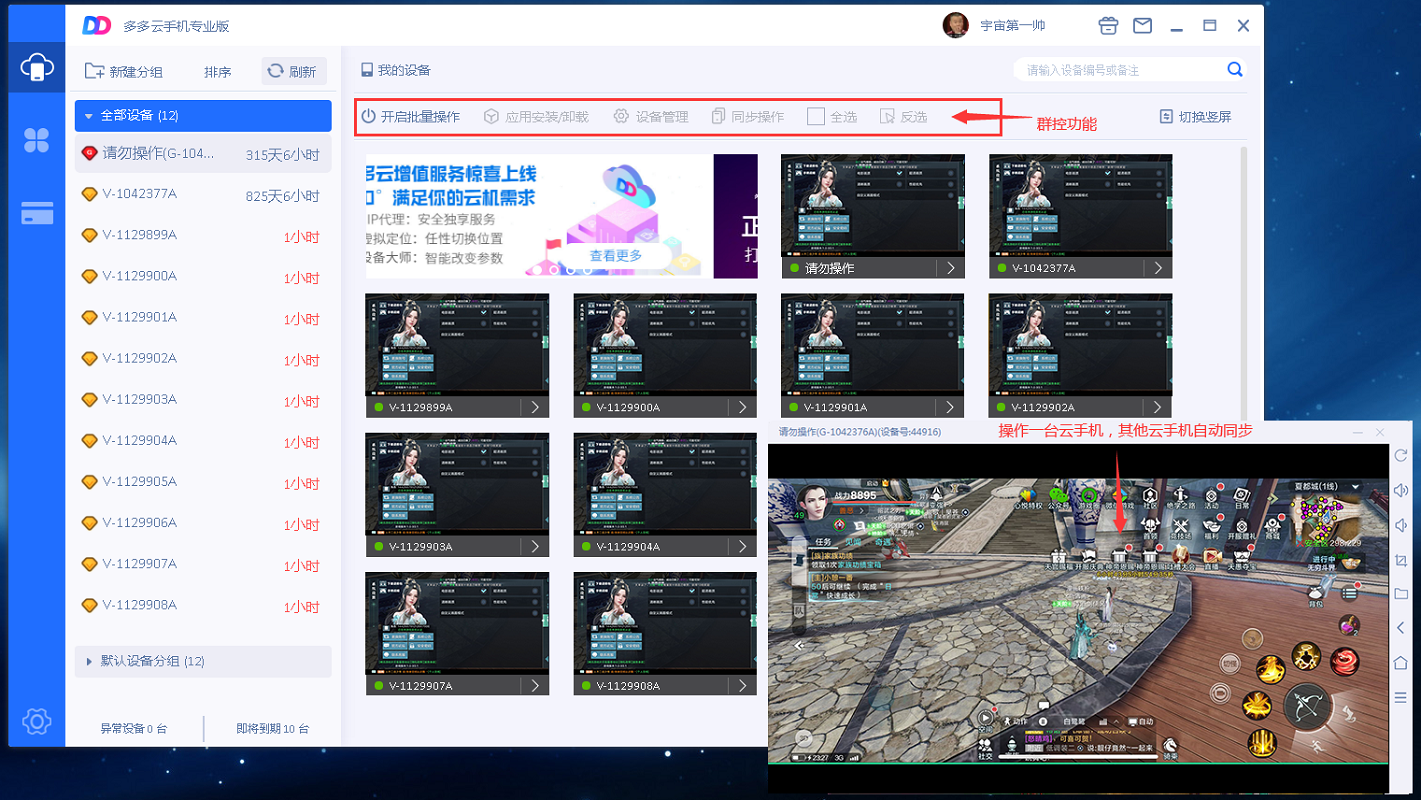This screenshot has width=1421, height=800.
Task: Select V-1129907A in device list
Action: (x=203, y=564)
